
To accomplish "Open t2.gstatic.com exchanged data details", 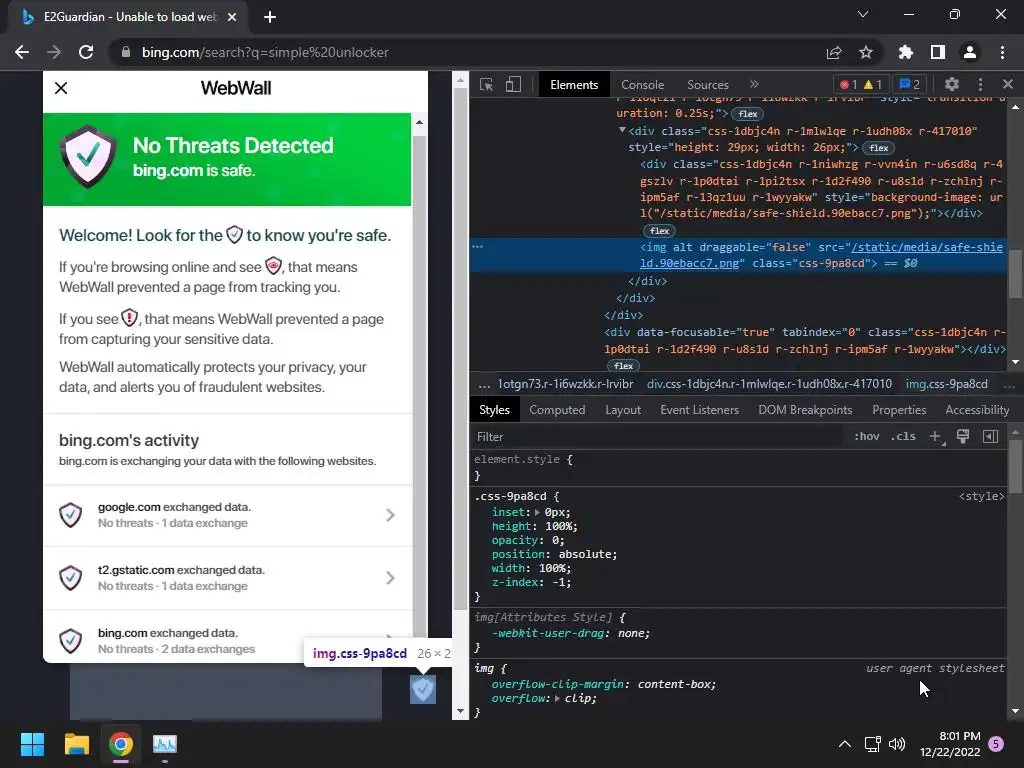I will click(x=227, y=578).
